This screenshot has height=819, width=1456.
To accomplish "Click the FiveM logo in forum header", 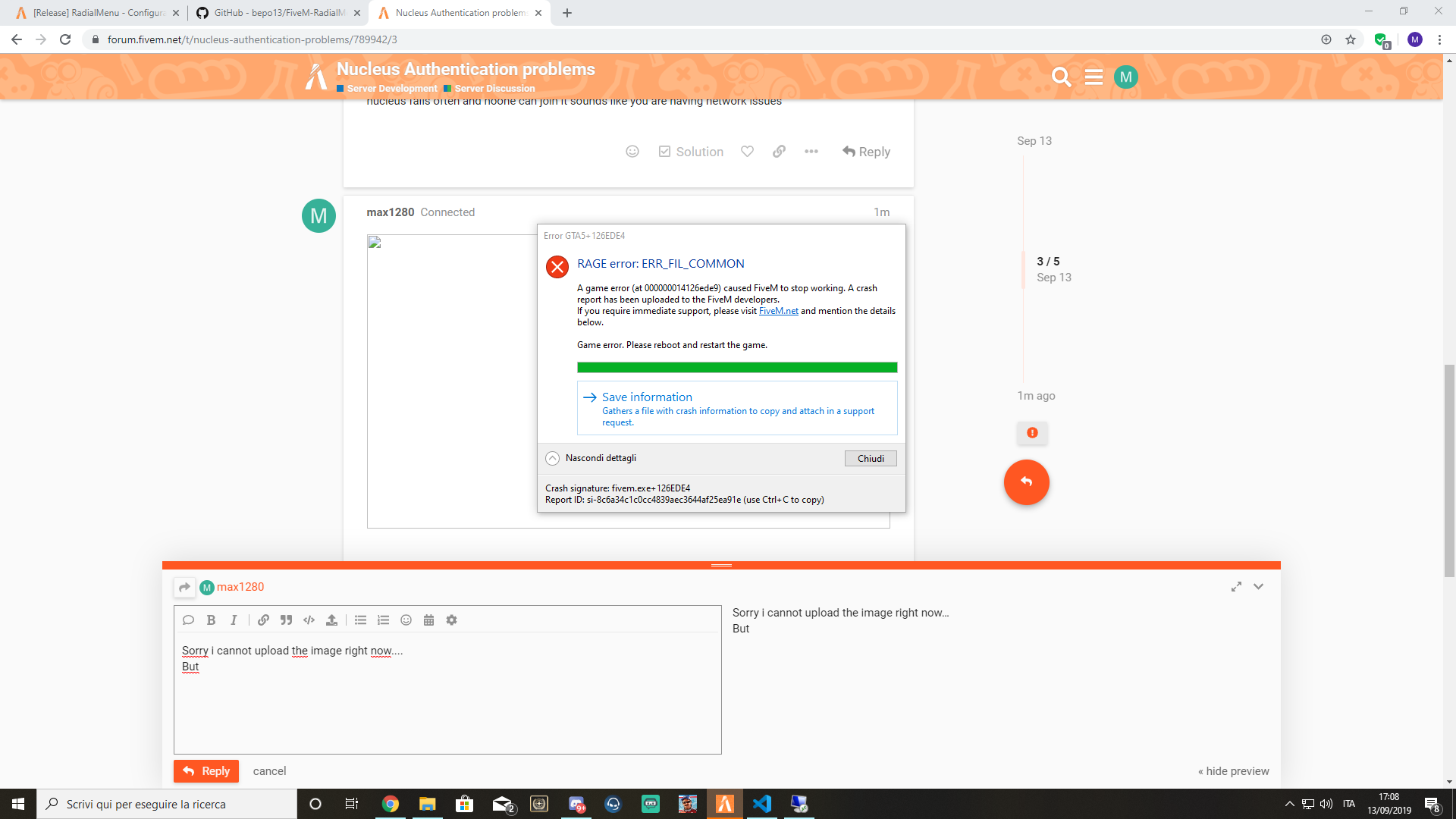I will pyautogui.click(x=316, y=77).
